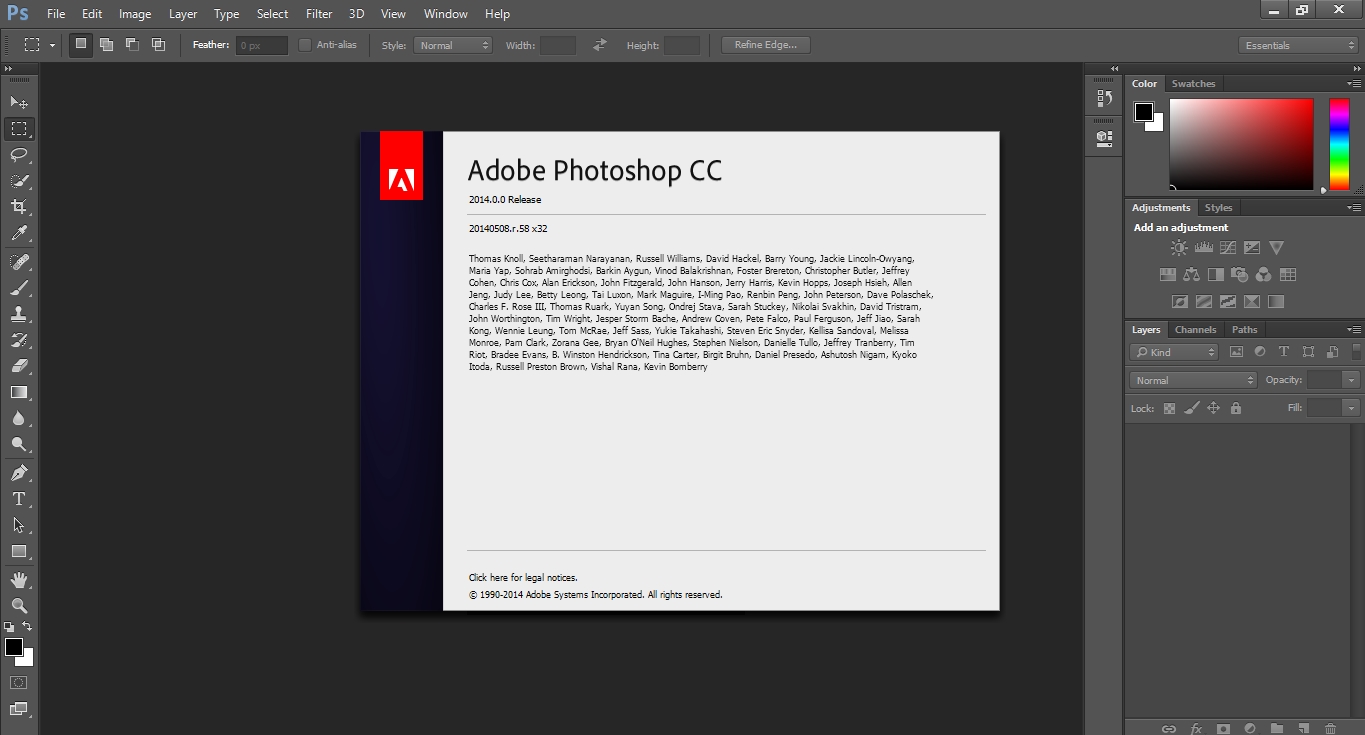
Task: Add a Vibrance adjustment
Action: pyautogui.click(x=1276, y=248)
